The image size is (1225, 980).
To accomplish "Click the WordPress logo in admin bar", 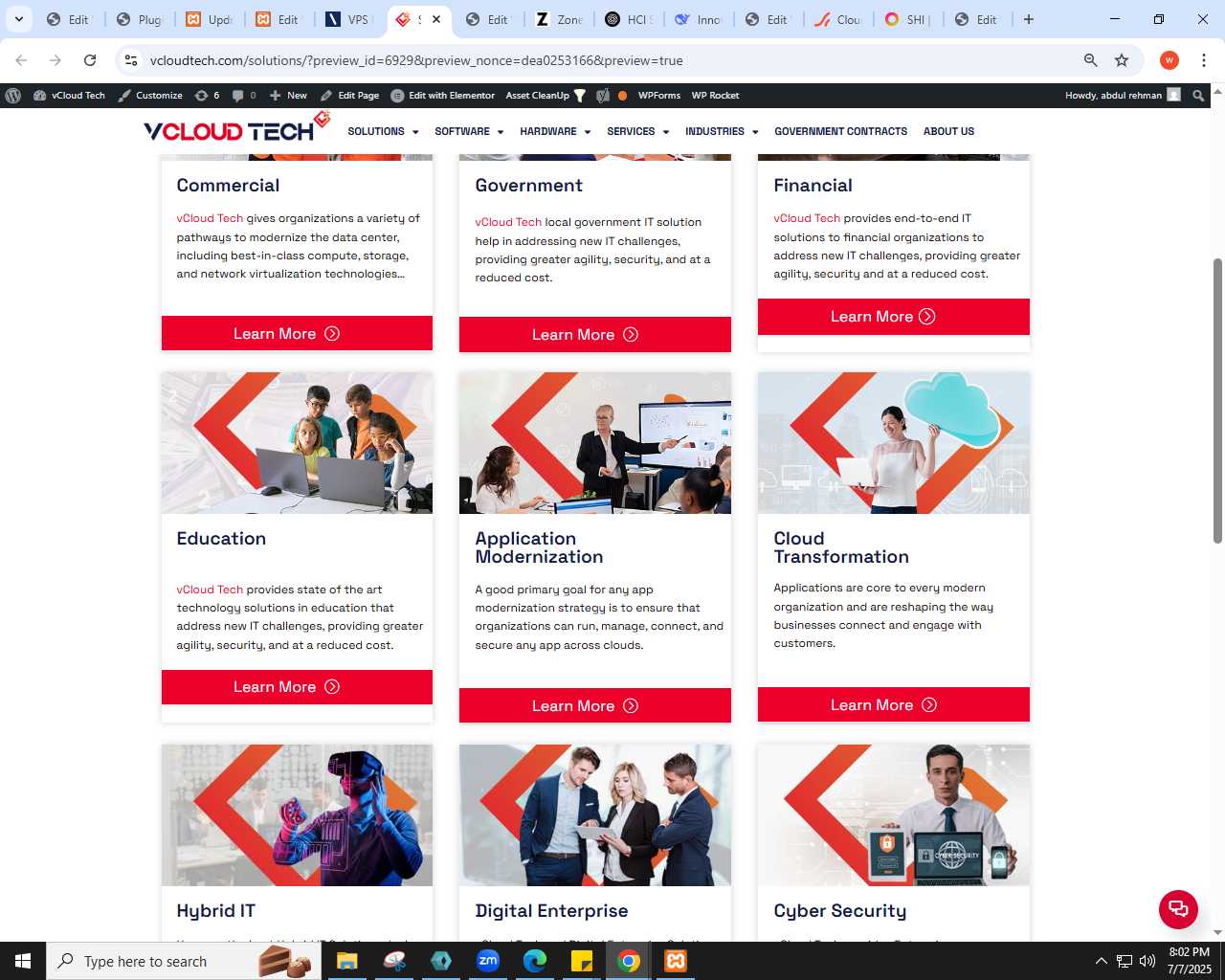I will click(13, 96).
